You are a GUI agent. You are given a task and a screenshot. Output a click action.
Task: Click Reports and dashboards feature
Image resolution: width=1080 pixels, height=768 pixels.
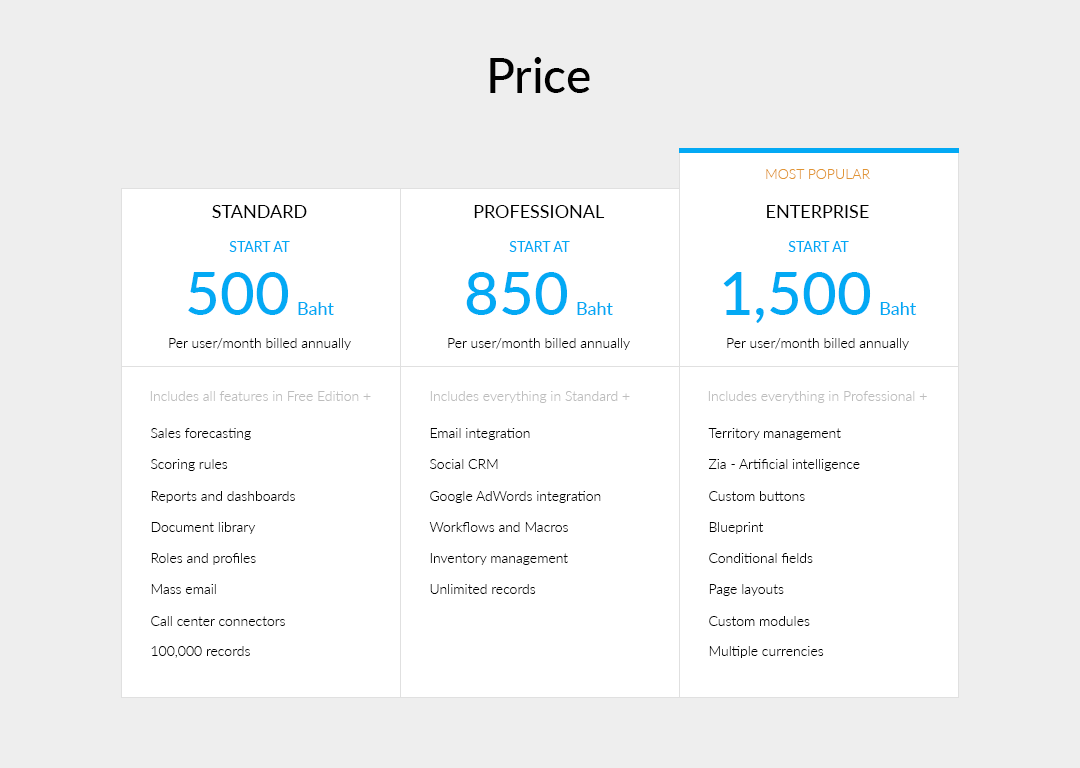click(x=223, y=496)
